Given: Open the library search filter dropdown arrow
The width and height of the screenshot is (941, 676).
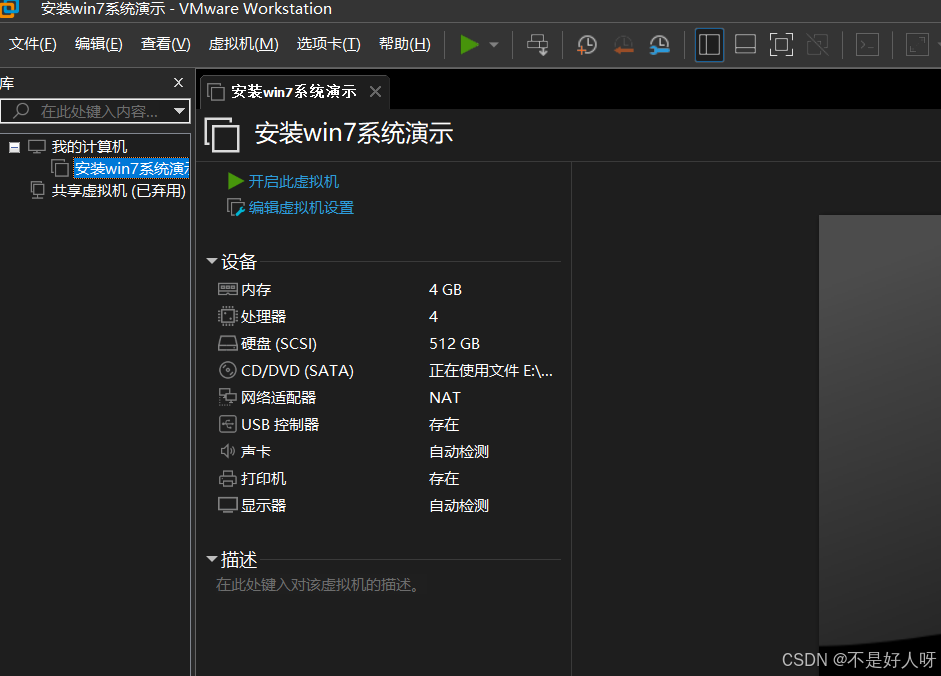Looking at the screenshot, I should (x=179, y=111).
